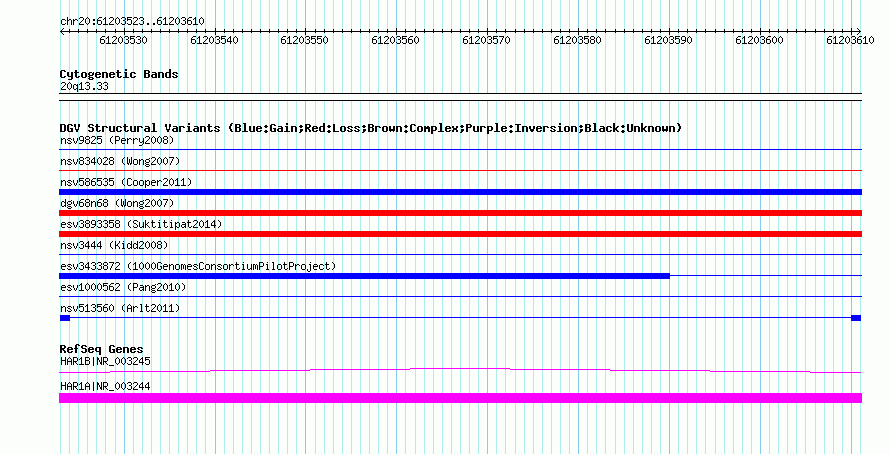Open the HAR1B|NR_003245 gene label
Screen dimensions: 890x454
(x=105, y=361)
